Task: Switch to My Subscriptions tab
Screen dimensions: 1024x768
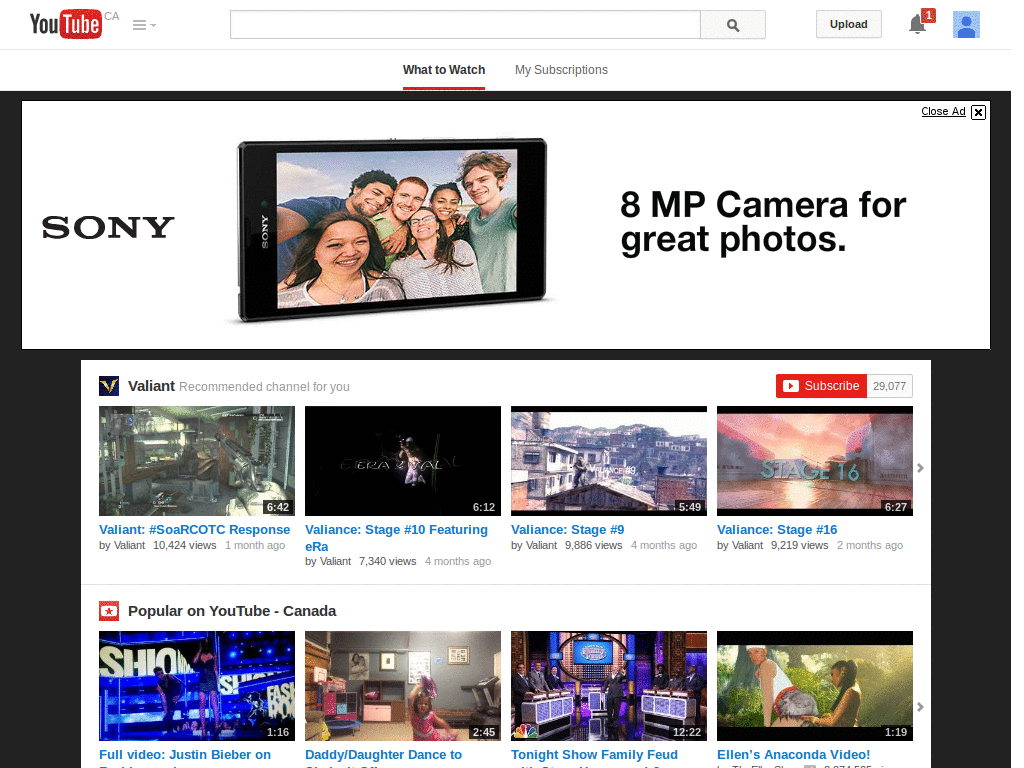Action: [x=561, y=70]
